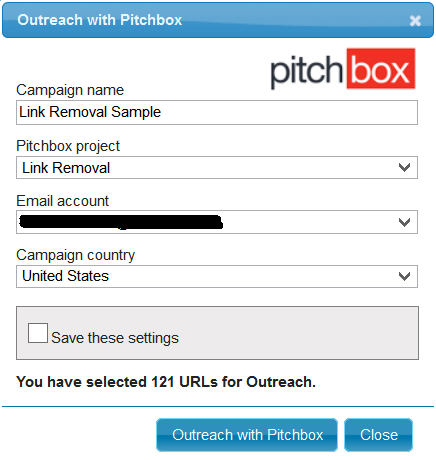436x460 pixels.
Task: Click the Email account label
Action: pyautogui.click(x=63, y=201)
